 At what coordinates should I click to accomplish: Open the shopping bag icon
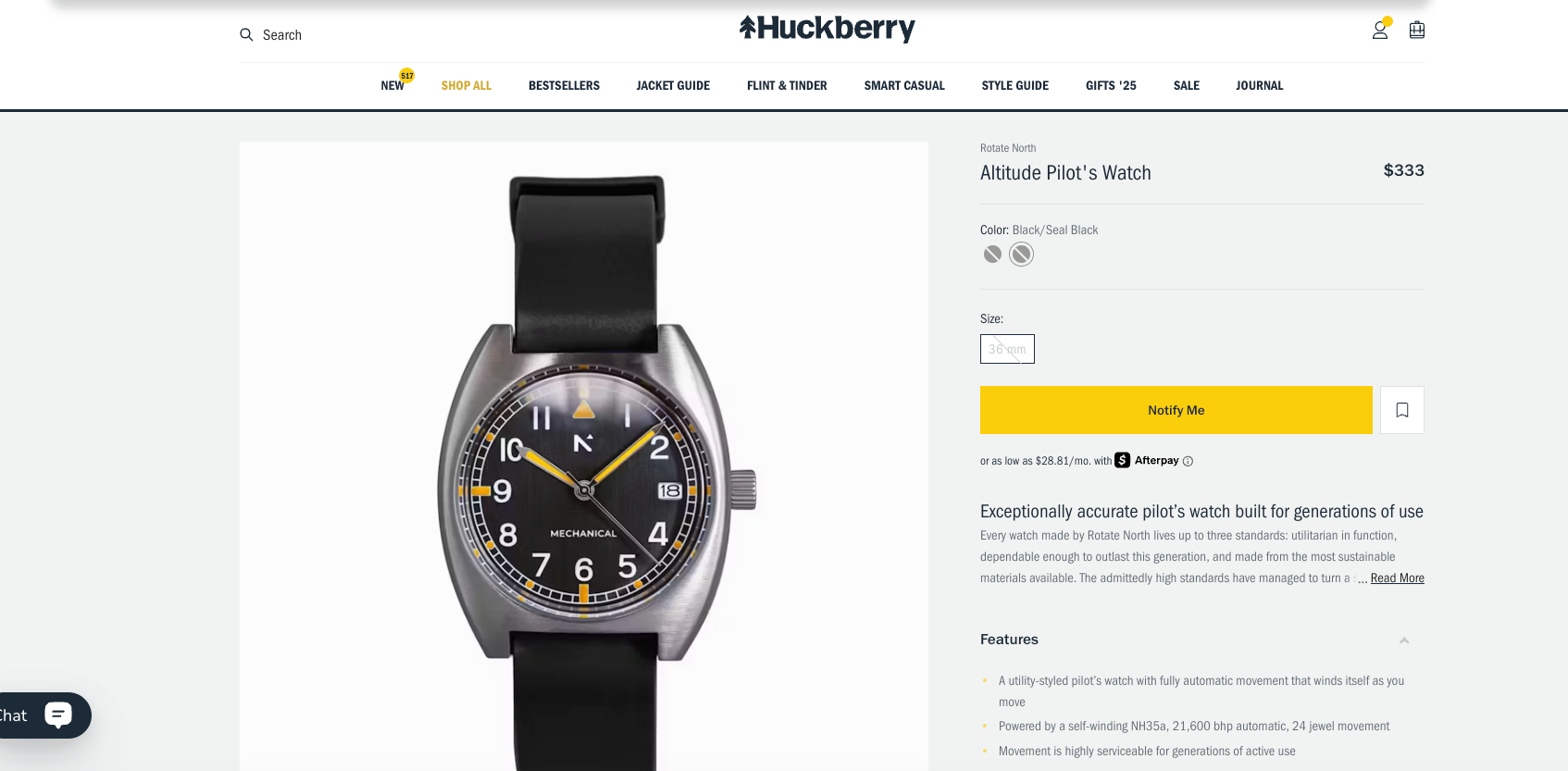1416,30
